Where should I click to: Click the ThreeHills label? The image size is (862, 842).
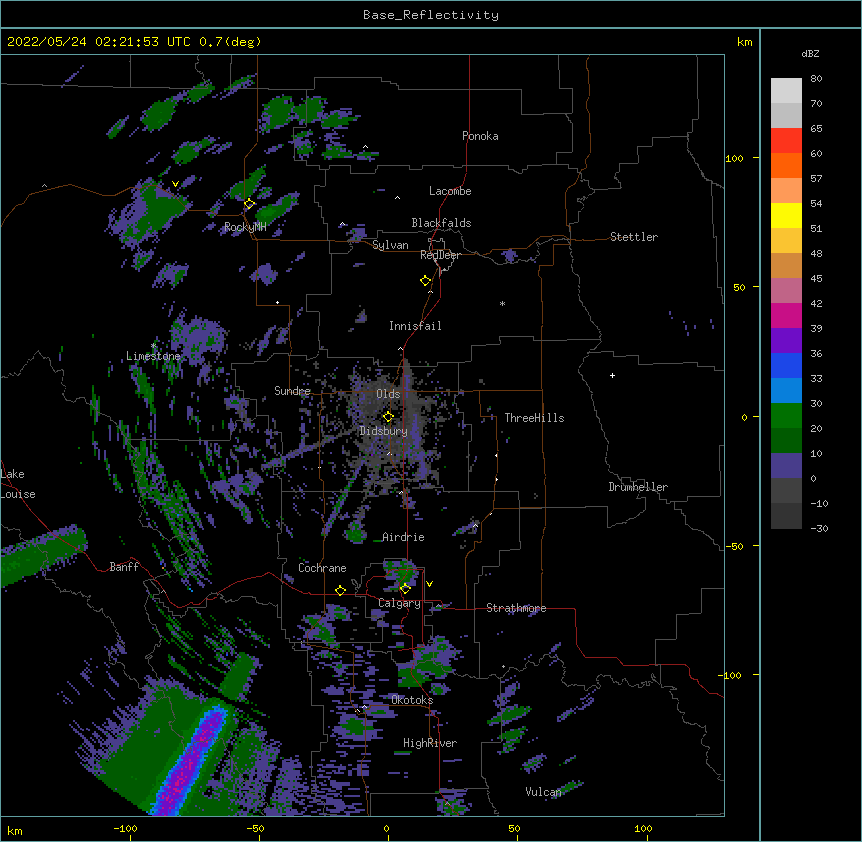point(534,418)
